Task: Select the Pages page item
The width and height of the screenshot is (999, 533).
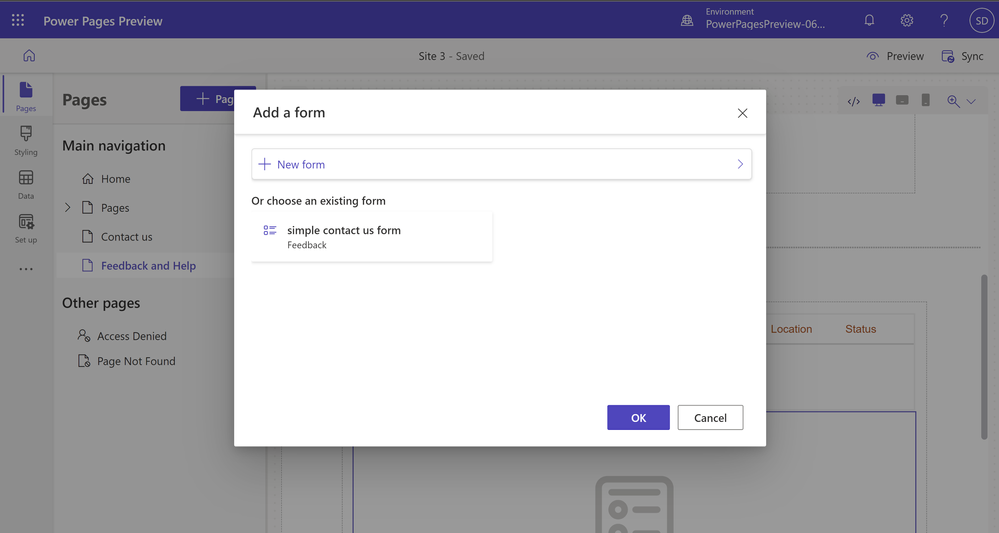Action: (x=115, y=208)
